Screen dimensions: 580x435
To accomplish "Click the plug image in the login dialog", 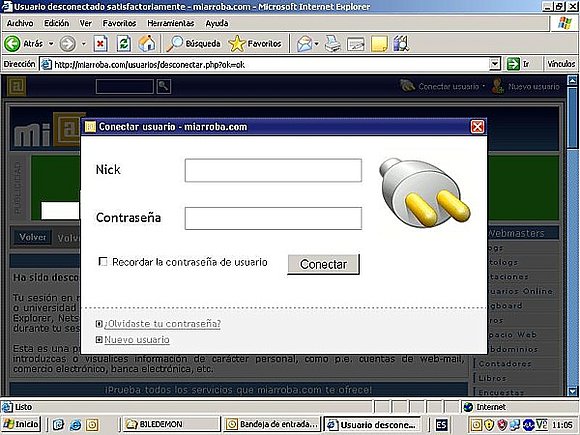I will [424, 192].
